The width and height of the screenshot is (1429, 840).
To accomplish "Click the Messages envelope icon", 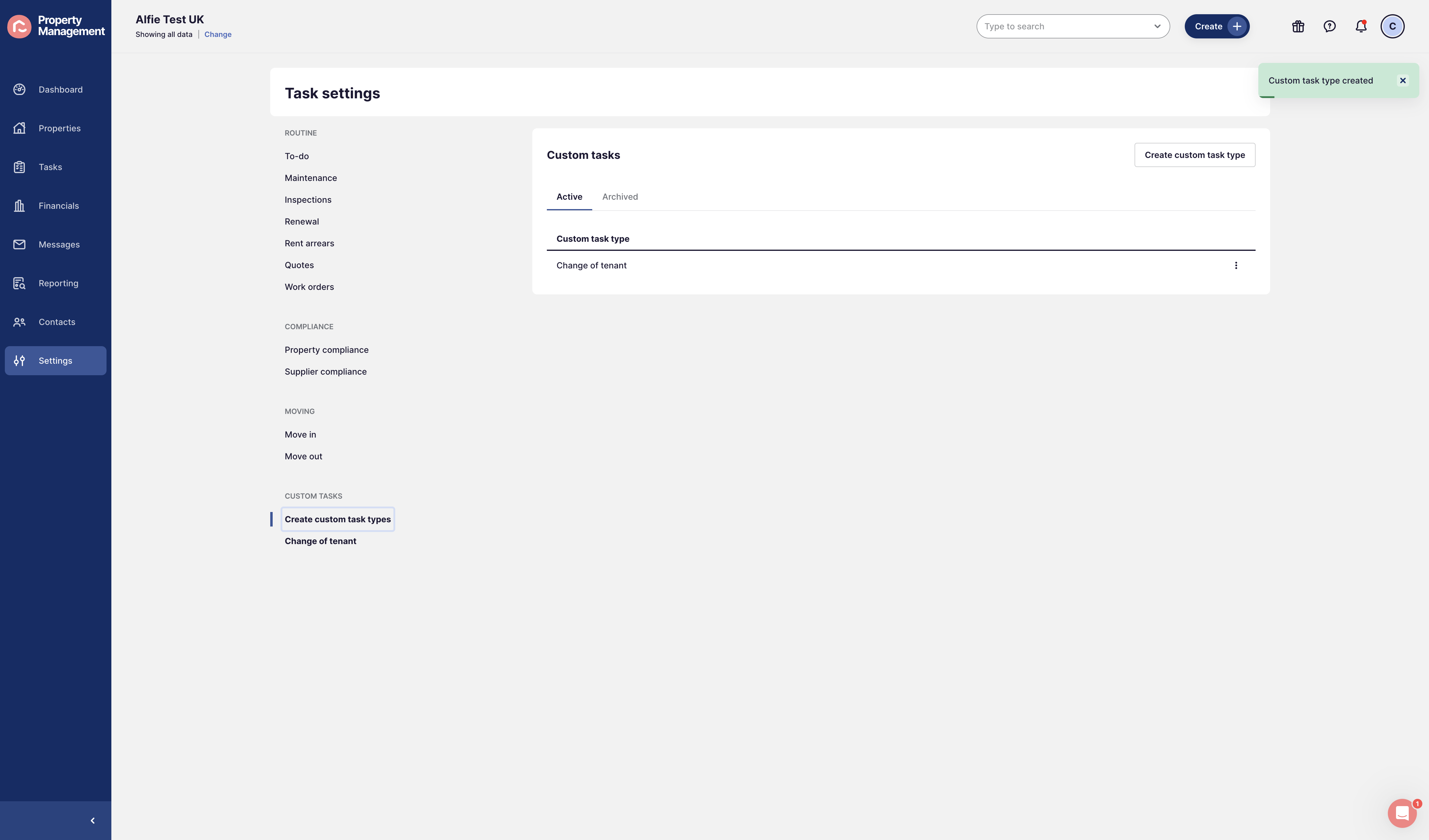I will [19, 244].
